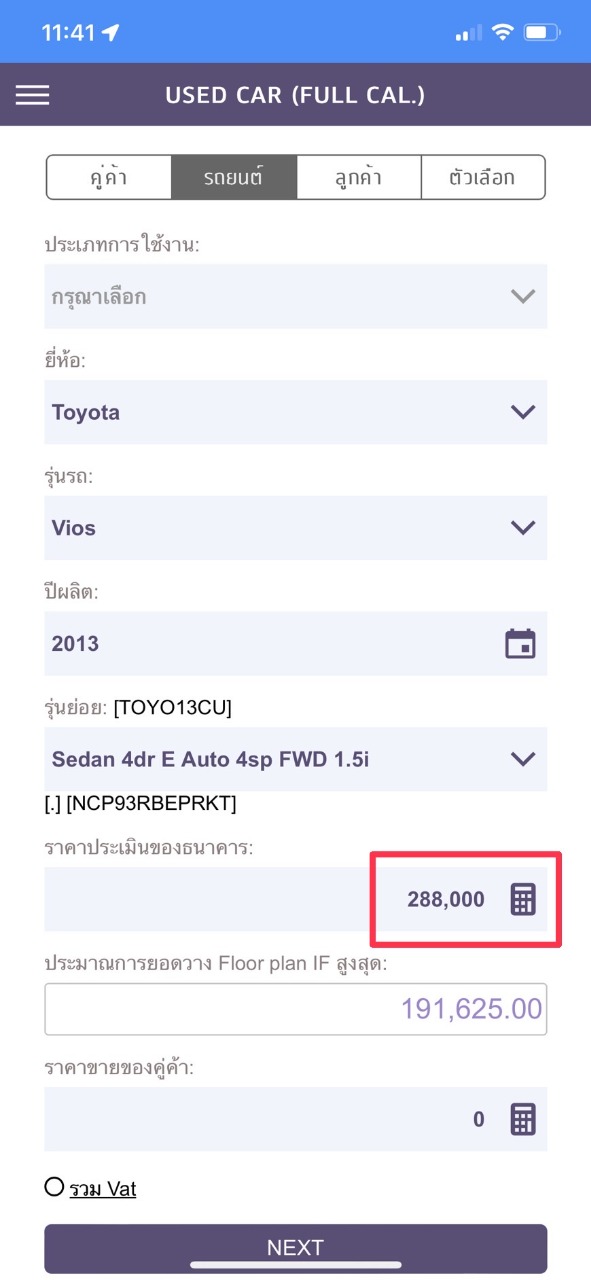Tap the battery icon in the status bar

542,33
